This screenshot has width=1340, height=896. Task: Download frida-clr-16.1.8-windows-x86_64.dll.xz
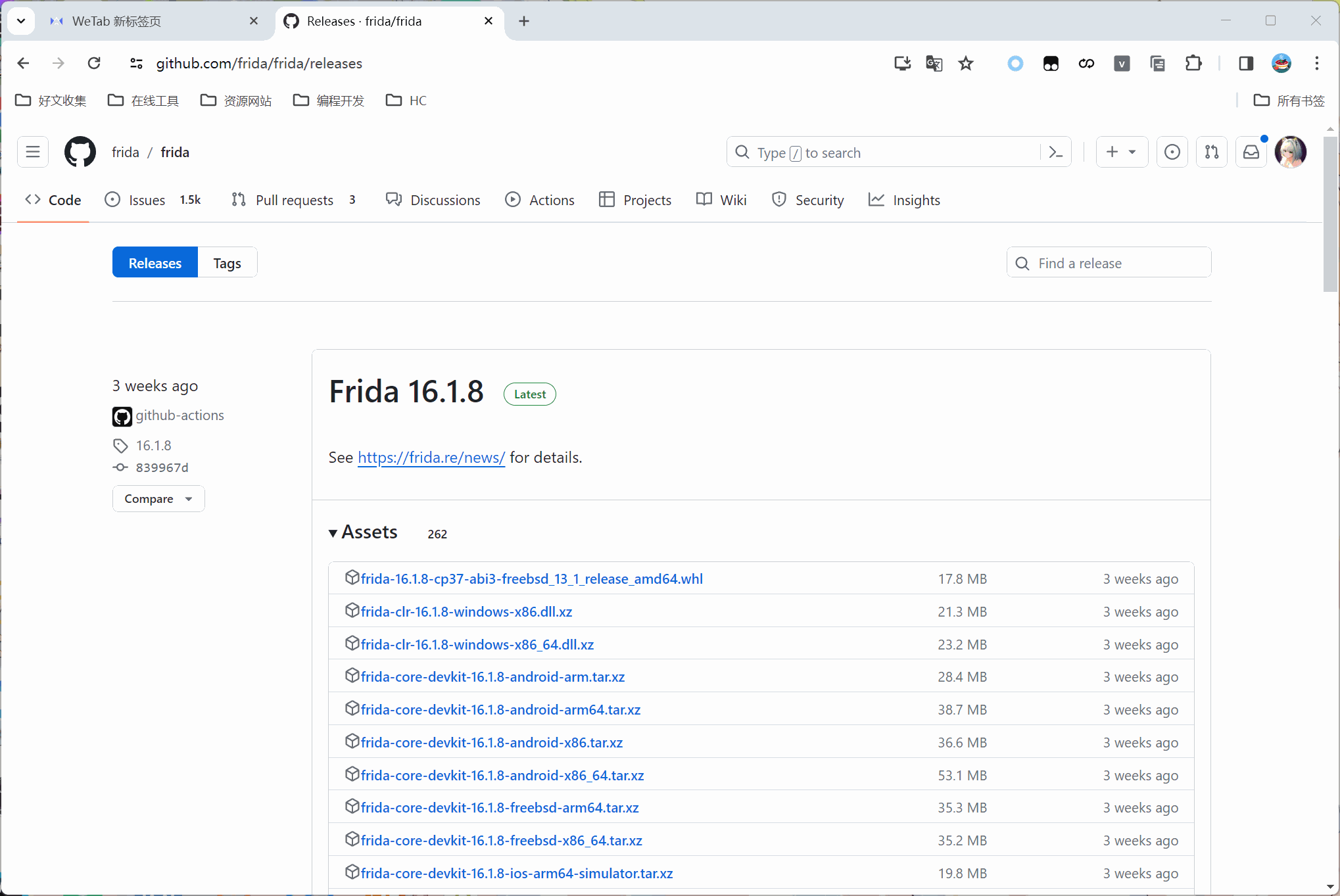(477, 644)
